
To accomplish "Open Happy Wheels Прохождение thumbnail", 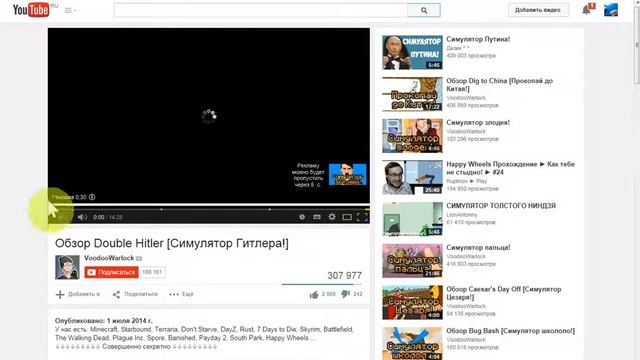I will [412, 177].
